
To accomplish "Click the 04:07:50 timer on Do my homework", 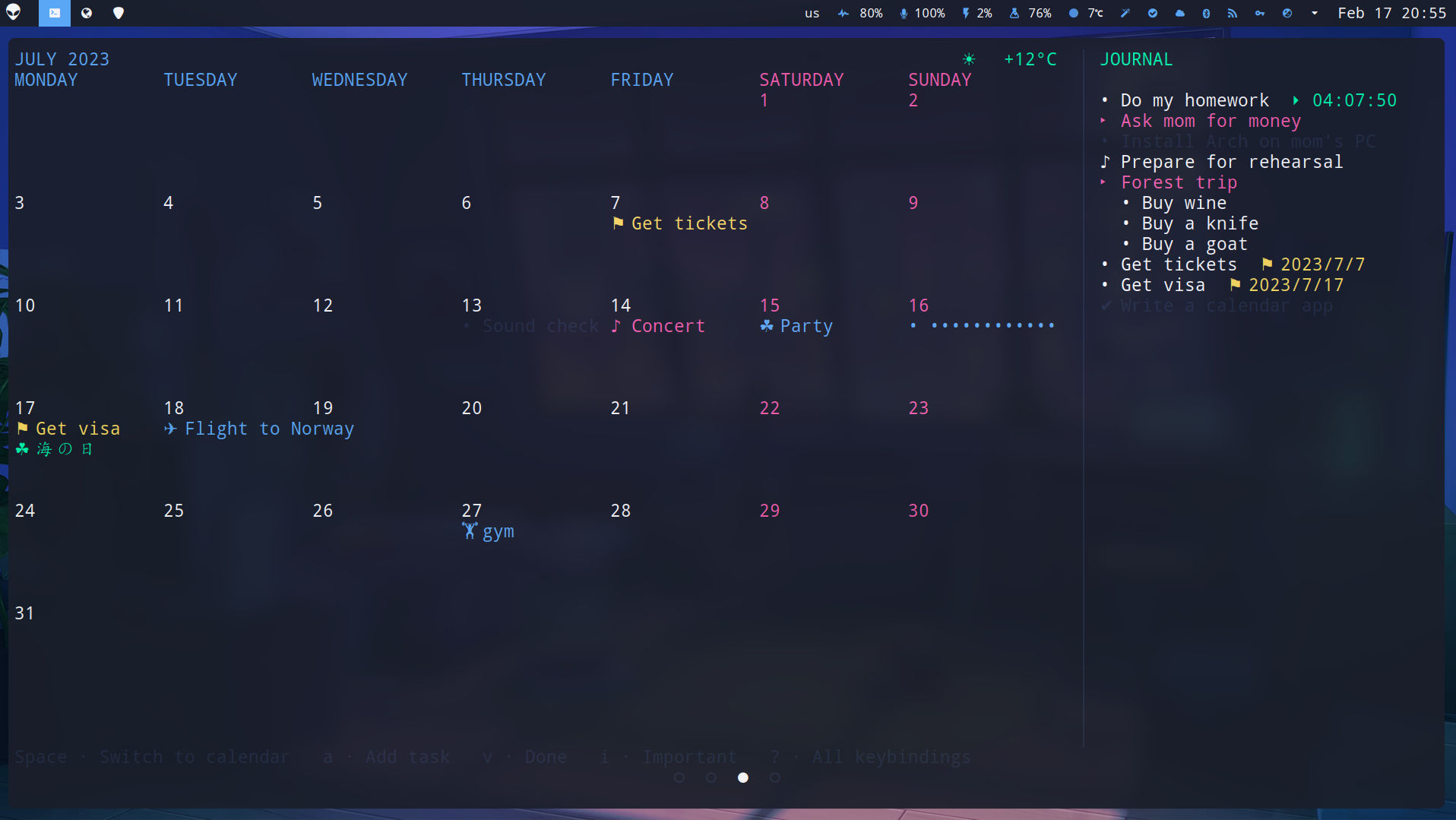I will 1354,100.
